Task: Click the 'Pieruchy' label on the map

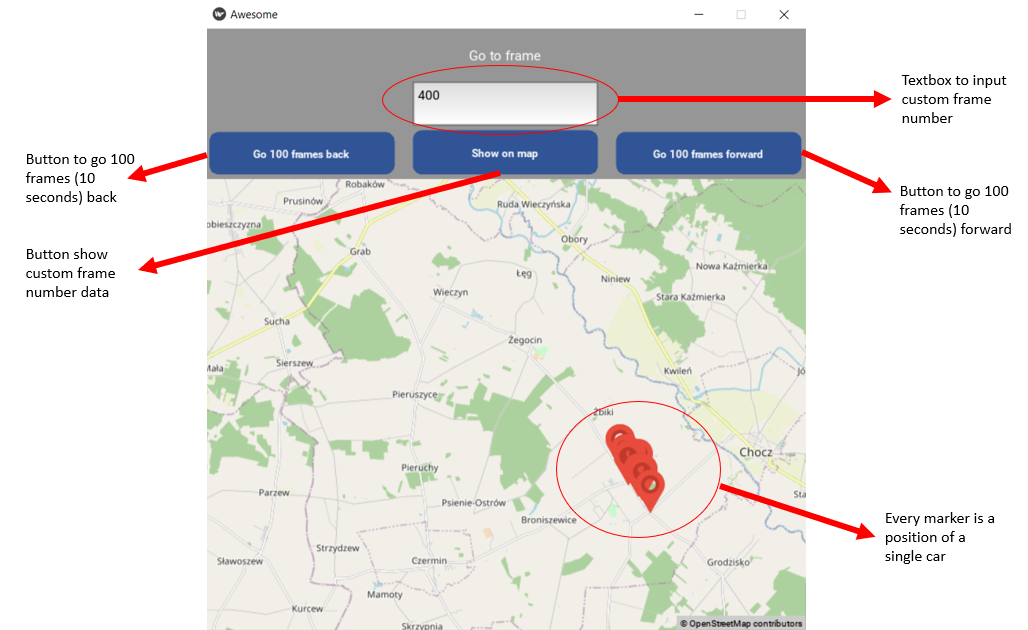Action: point(420,467)
